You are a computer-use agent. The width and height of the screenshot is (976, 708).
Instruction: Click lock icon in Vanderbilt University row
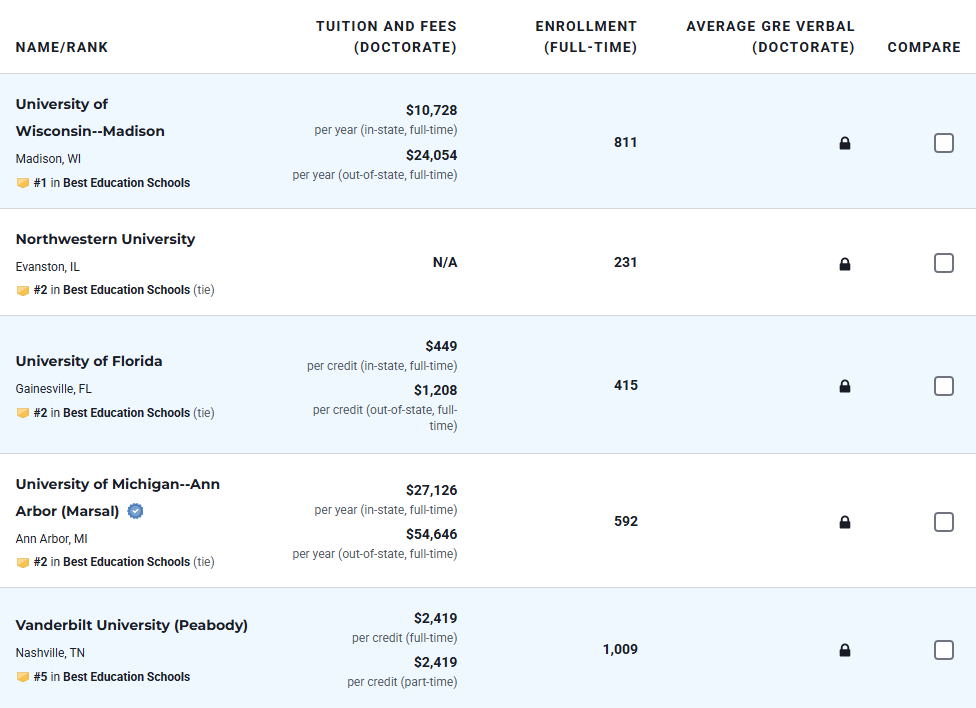pos(845,650)
